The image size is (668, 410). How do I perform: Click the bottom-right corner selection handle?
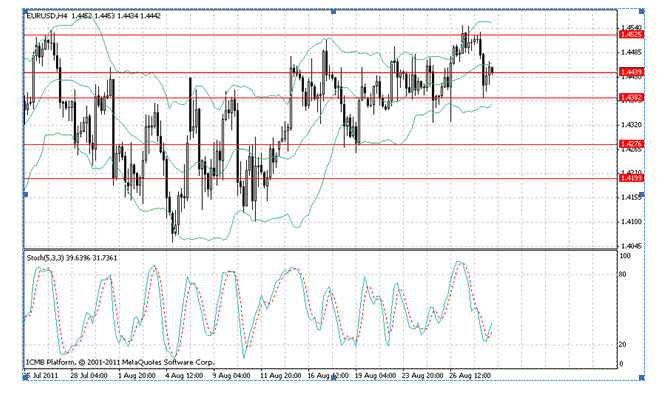coord(642,378)
